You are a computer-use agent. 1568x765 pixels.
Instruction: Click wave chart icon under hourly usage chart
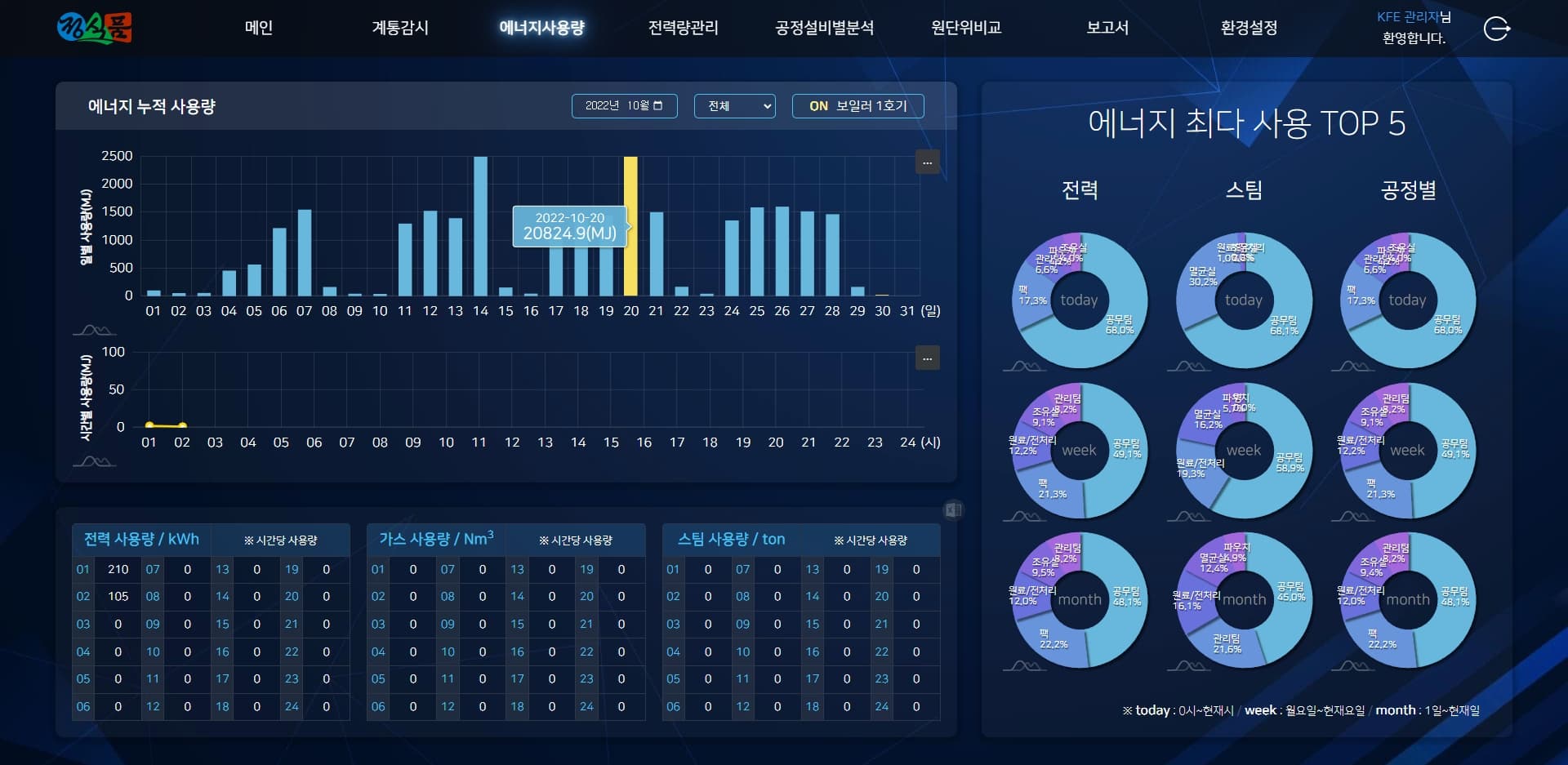[94, 461]
